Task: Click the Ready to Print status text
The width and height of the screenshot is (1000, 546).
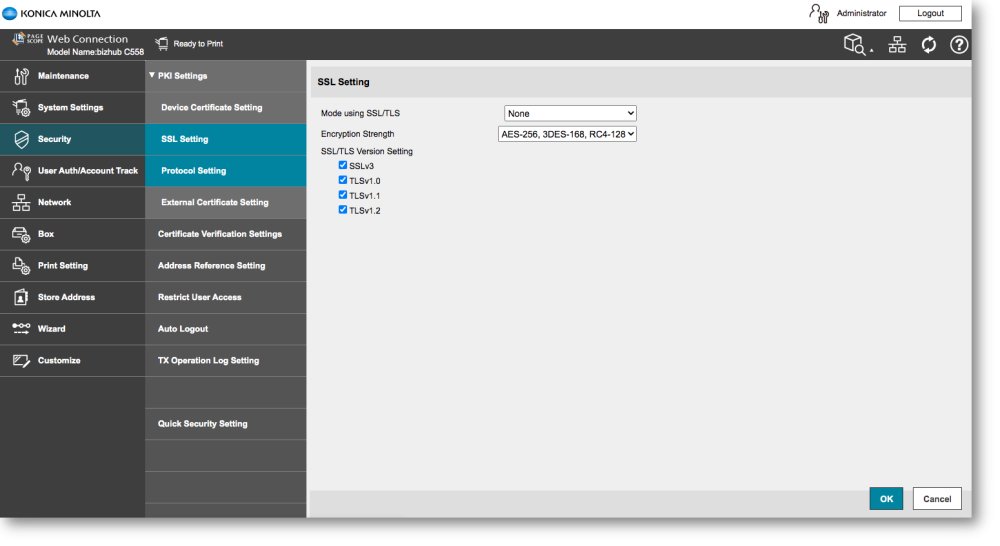Action: pyautogui.click(x=198, y=44)
